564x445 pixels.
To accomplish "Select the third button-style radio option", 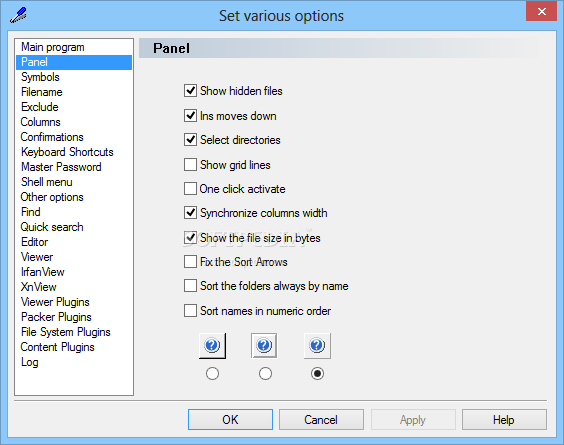I will (317, 374).
